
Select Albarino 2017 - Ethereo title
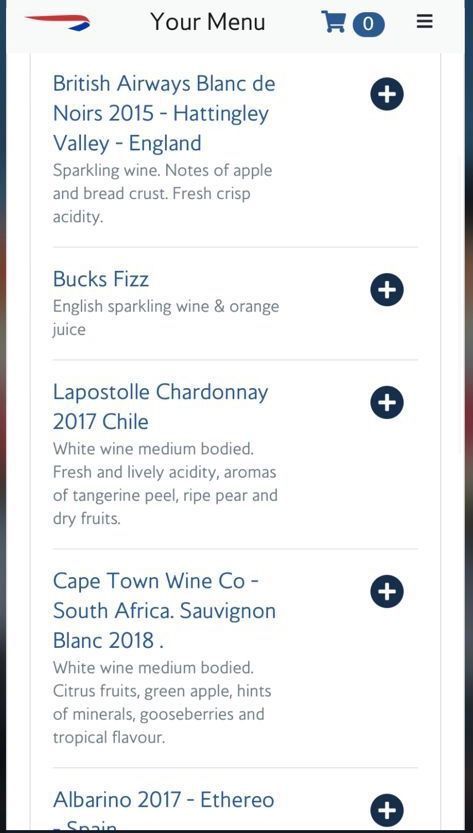click(164, 800)
